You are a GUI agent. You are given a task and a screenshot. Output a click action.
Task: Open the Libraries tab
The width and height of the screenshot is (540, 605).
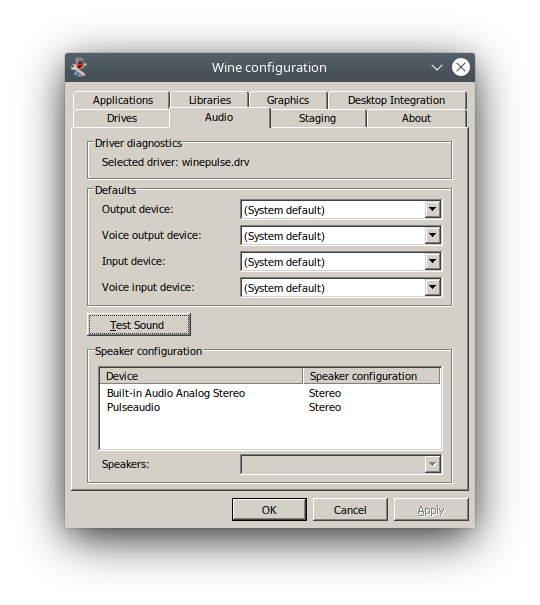[x=210, y=100]
